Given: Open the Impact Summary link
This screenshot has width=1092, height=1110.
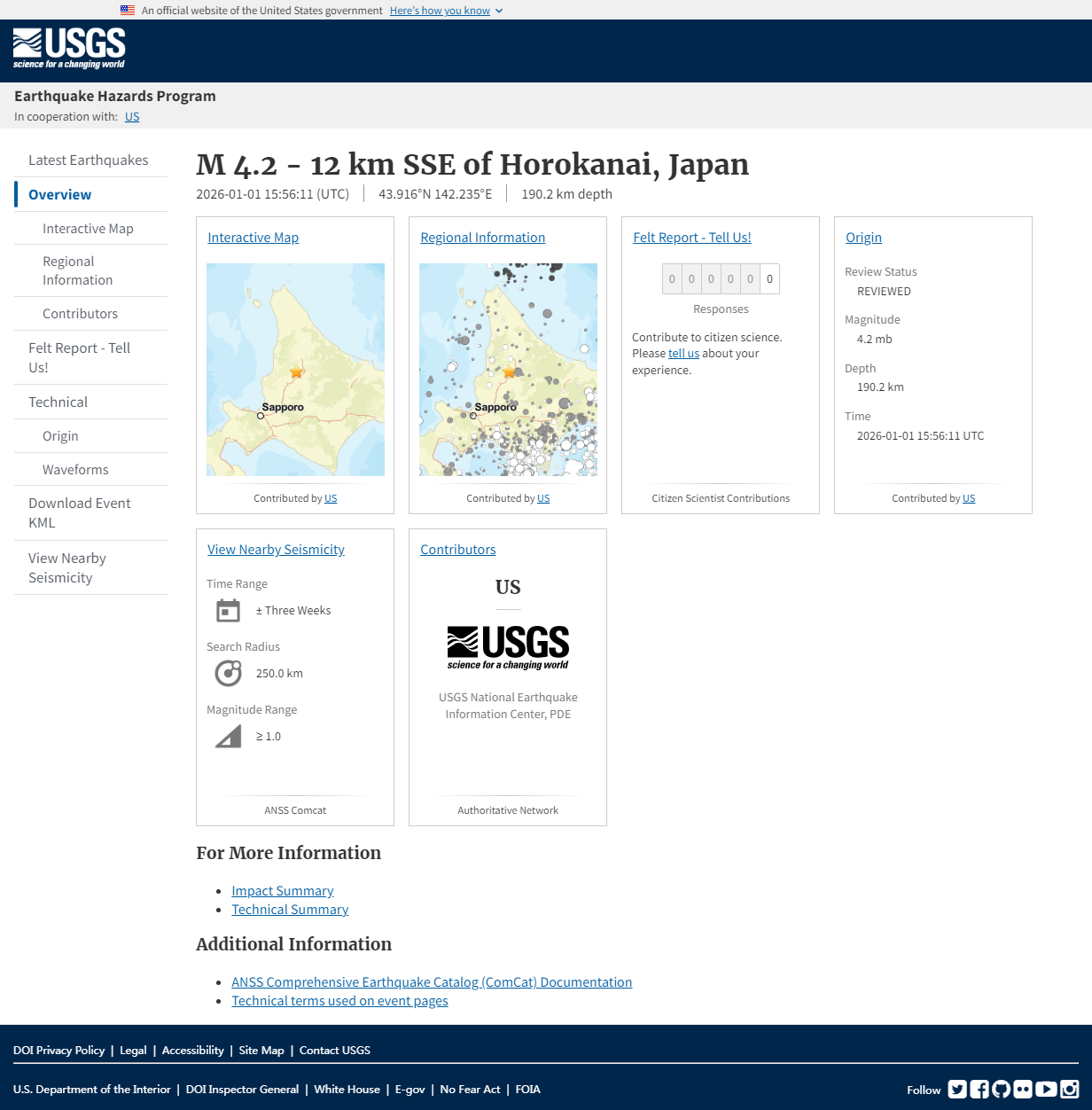Looking at the screenshot, I should coord(282,890).
